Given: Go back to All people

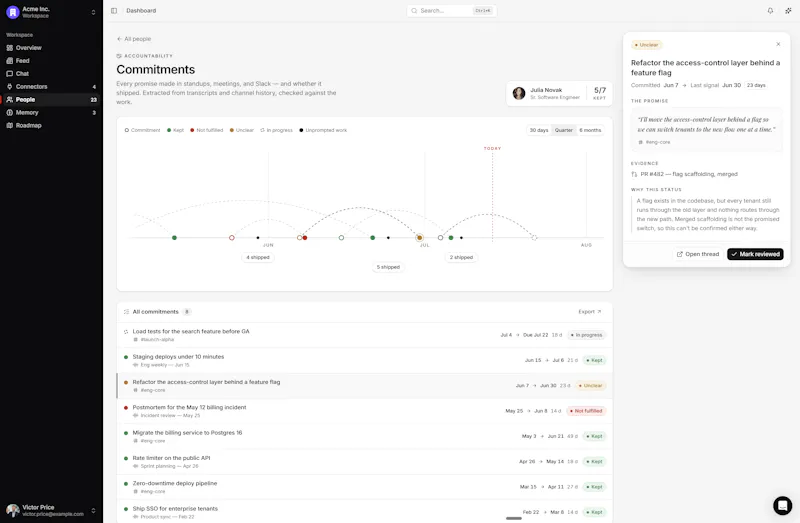Looking at the screenshot, I should [x=134, y=39].
